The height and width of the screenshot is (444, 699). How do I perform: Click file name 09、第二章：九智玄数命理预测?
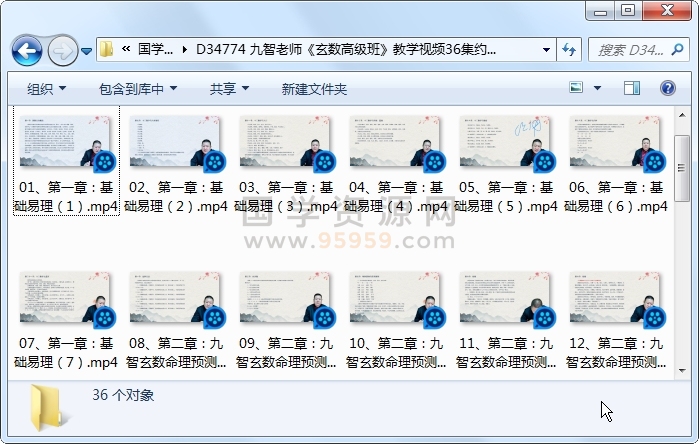coord(286,353)
